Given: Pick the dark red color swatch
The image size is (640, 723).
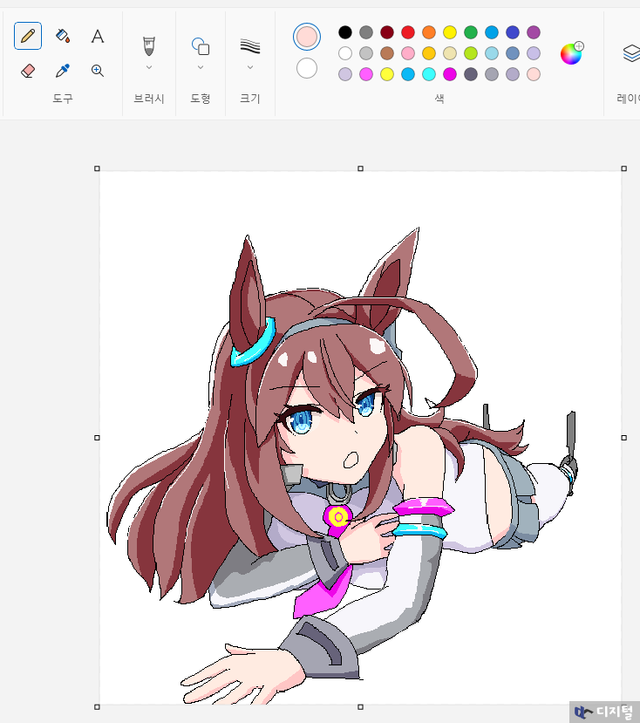Looking at the screenshot, I should click(387, 32).
